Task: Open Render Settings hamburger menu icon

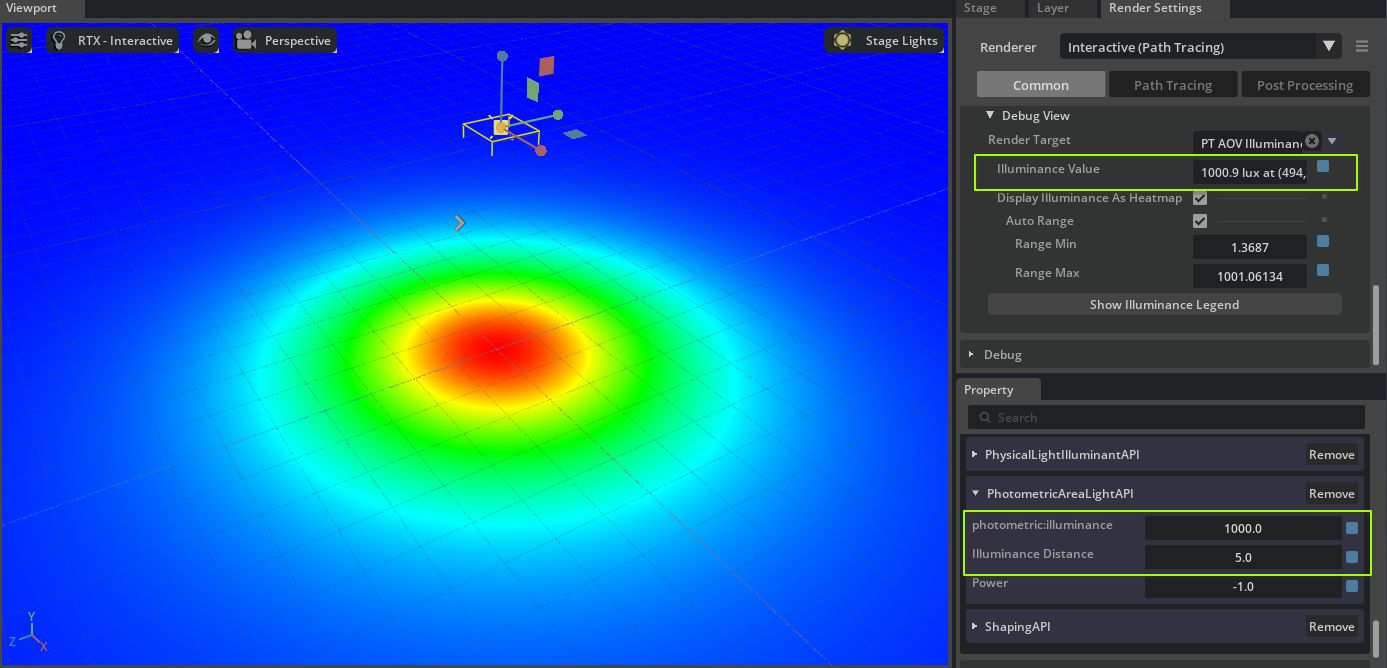Action: (x=1362, y=47)
